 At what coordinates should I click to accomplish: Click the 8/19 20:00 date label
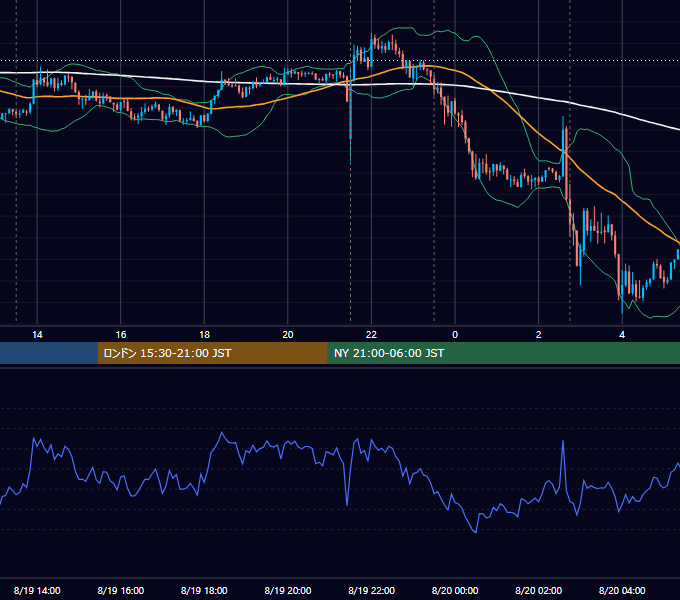point(288,590)
